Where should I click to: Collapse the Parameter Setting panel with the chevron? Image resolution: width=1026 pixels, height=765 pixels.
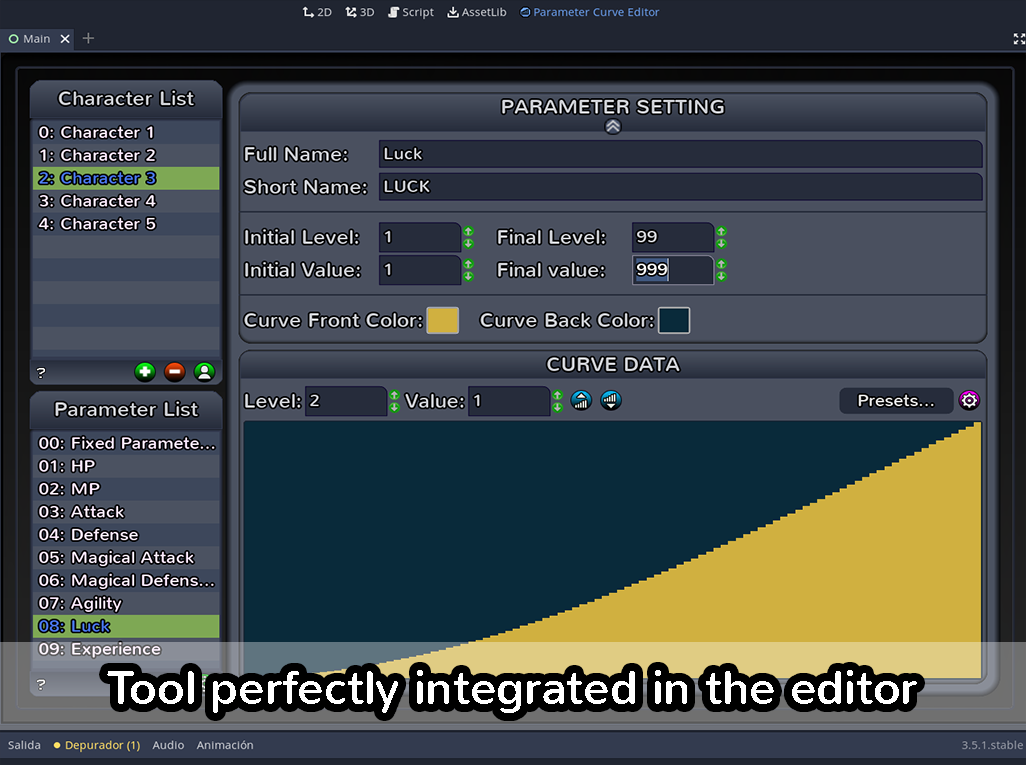[x=613, y=126]
